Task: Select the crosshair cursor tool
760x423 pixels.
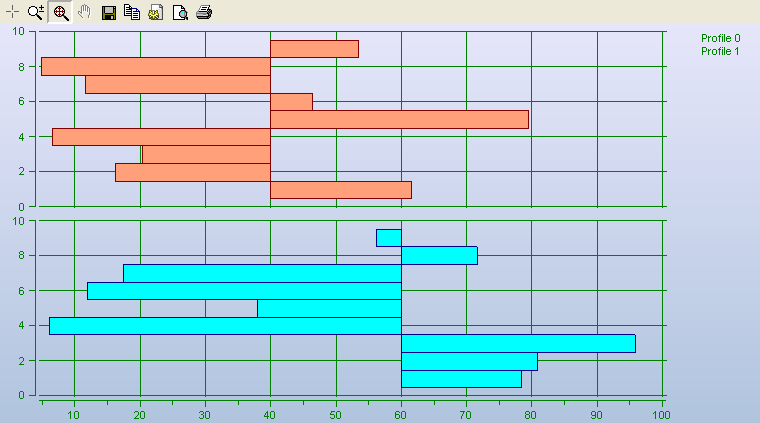Action: tap(13, 12)
